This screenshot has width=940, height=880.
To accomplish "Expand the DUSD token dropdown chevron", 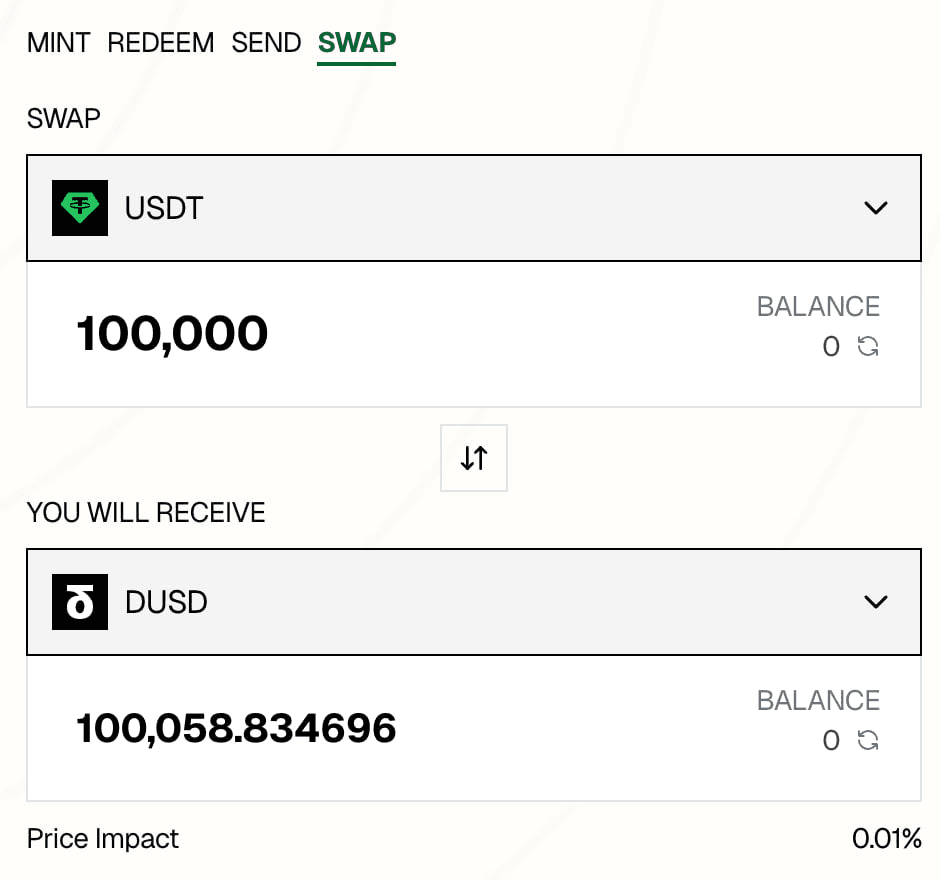I will (x=875, y=602).
